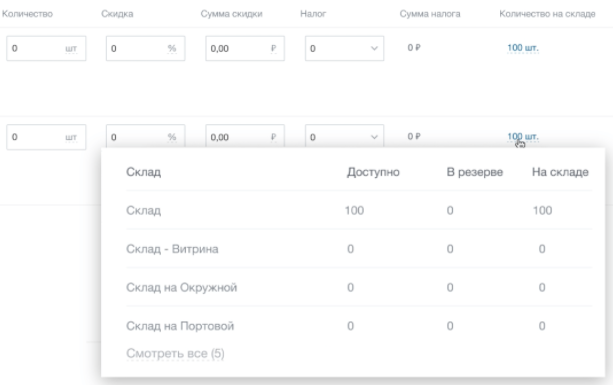Select the "Склад - Витрина" row name

click(172, 249)
